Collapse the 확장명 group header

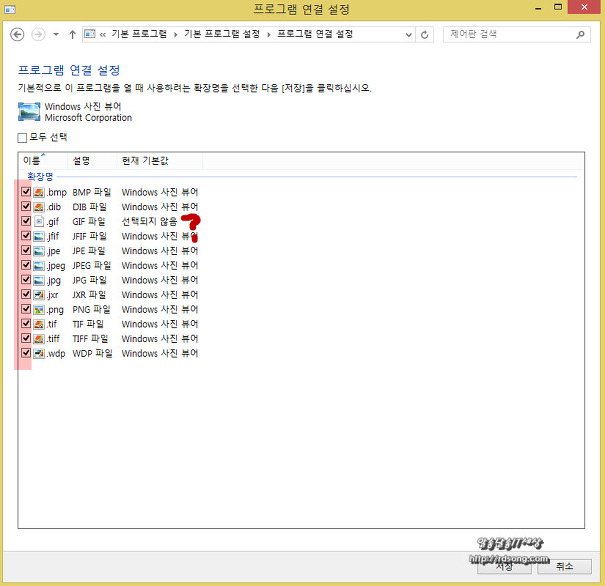click(42, 176)
